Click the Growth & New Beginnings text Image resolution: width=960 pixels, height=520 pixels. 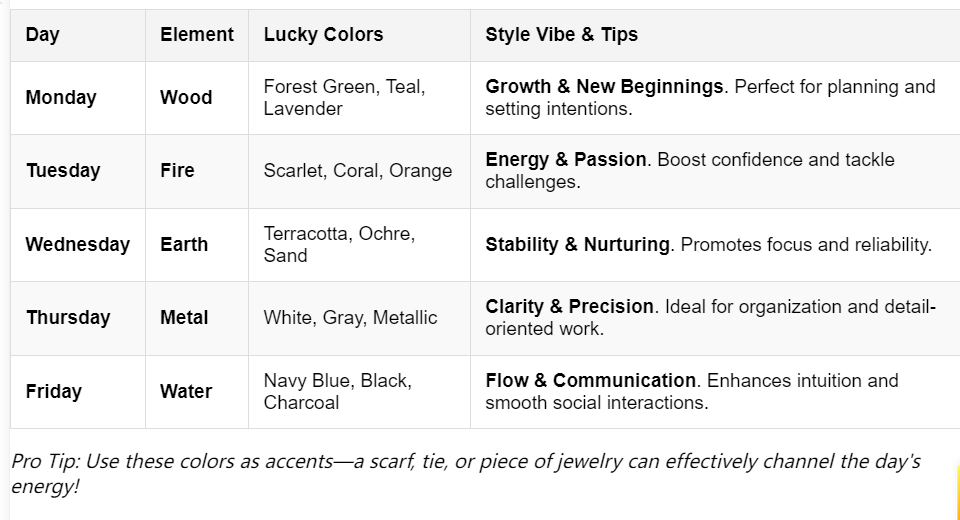604,87
